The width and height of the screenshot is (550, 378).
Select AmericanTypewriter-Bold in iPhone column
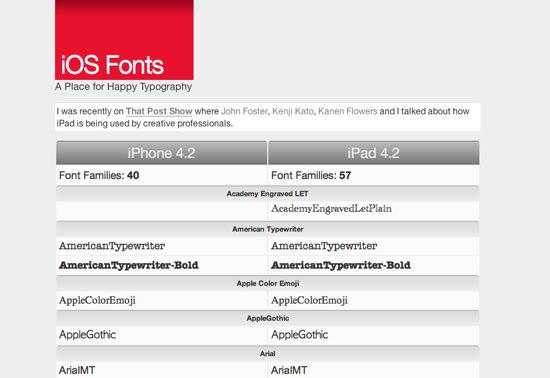click(129, 265)
